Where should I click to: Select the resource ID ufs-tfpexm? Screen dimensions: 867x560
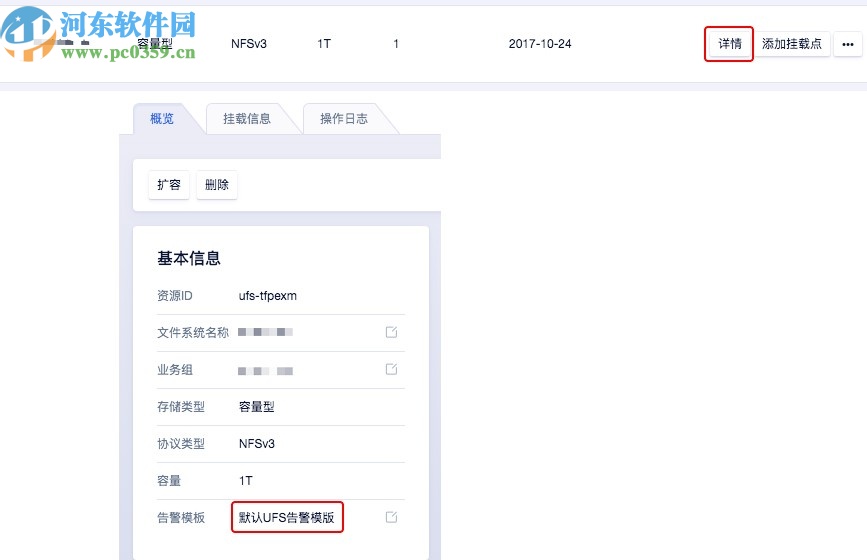[x=268, y=296]
